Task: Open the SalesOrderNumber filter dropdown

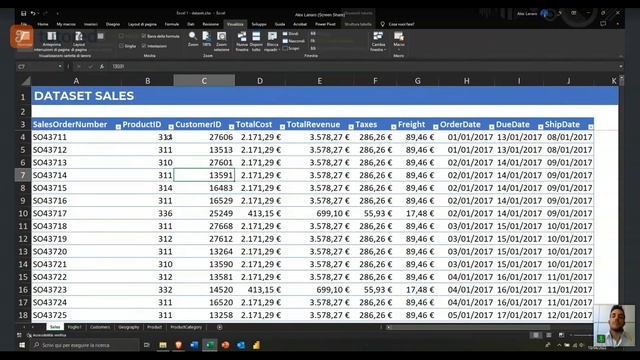Action: click(118, 127)
